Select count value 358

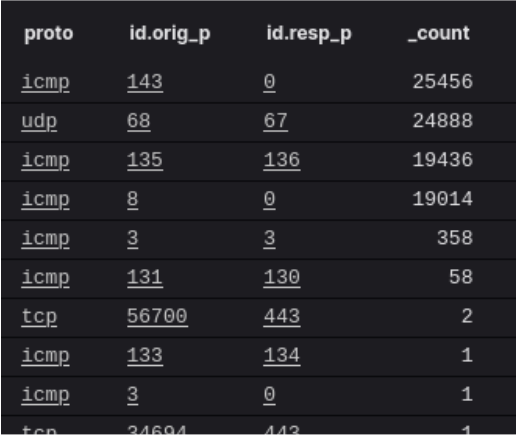coord(455,238)
